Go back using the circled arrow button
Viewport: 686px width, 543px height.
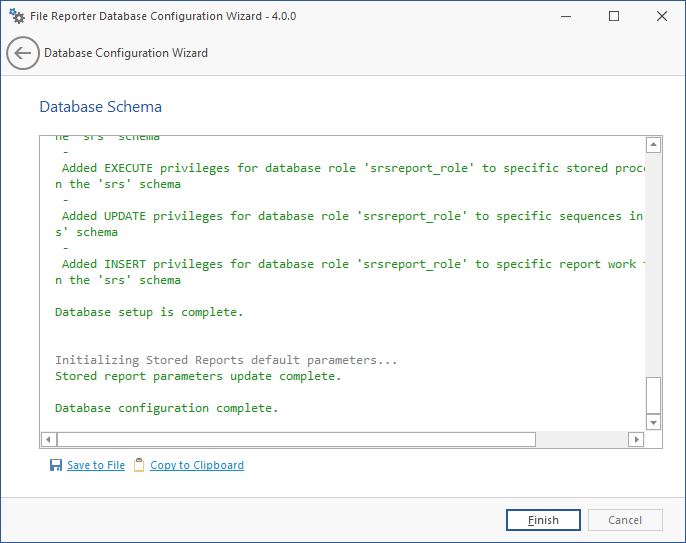pos(23,53)
